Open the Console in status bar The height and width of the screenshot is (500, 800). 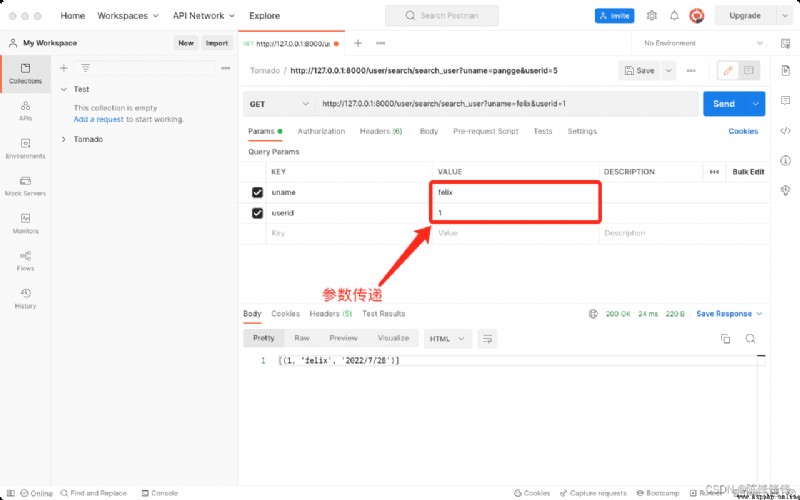(x=160, y=493)
